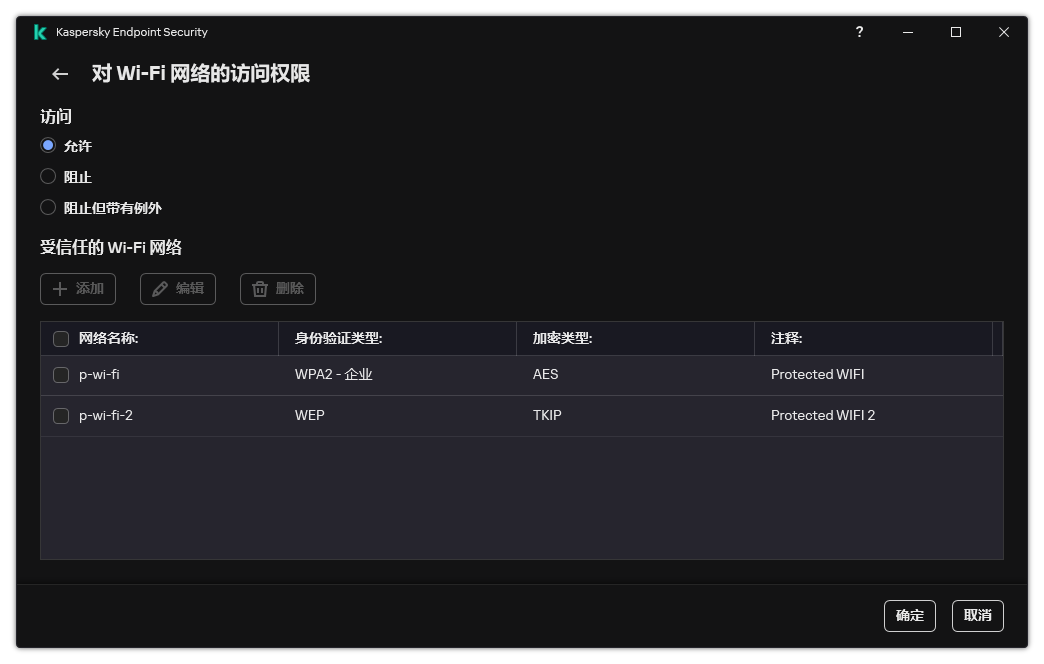This screenshot has width=1044, height=664.
Task: Confirm settings with the 确定 button
Action: (x=909, y=615)
